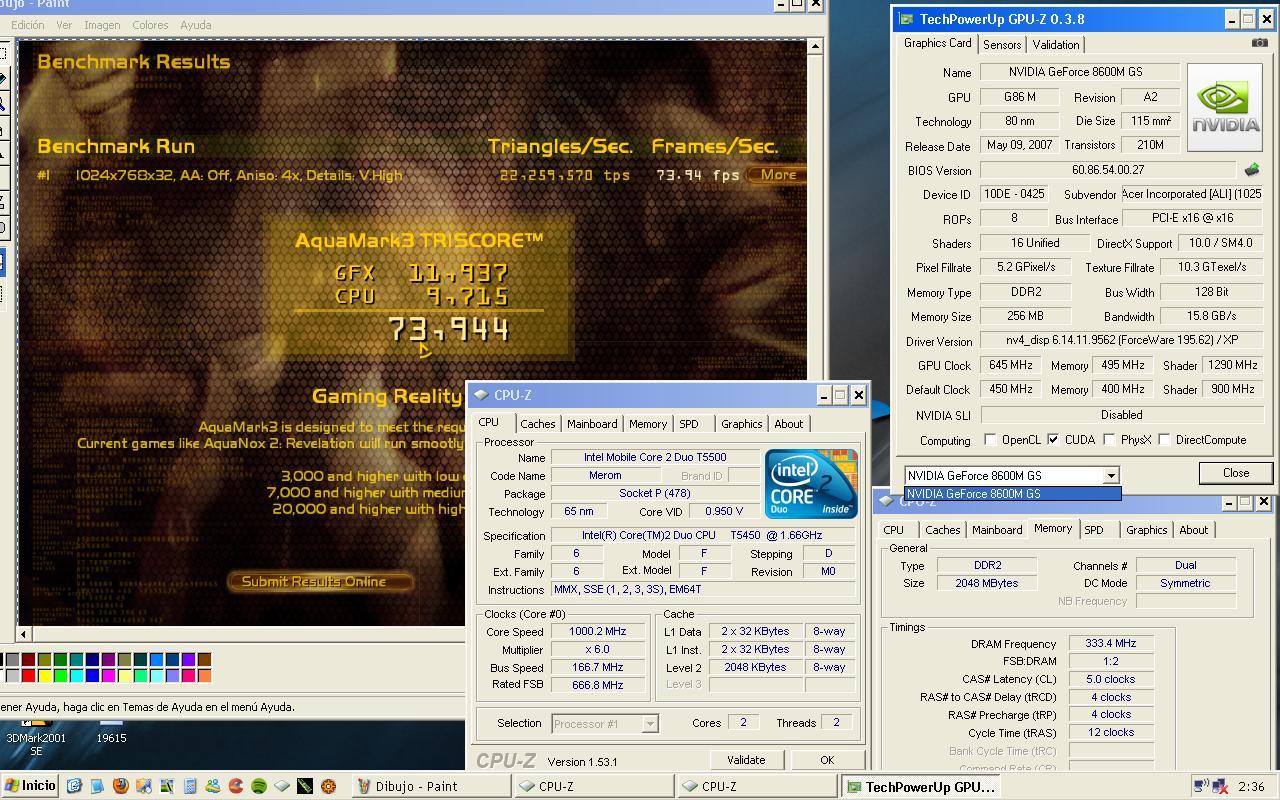Open the Mainboard tab in front CPU-Z
Viewport: 1280px width, 800px height.
coord(592,424)
